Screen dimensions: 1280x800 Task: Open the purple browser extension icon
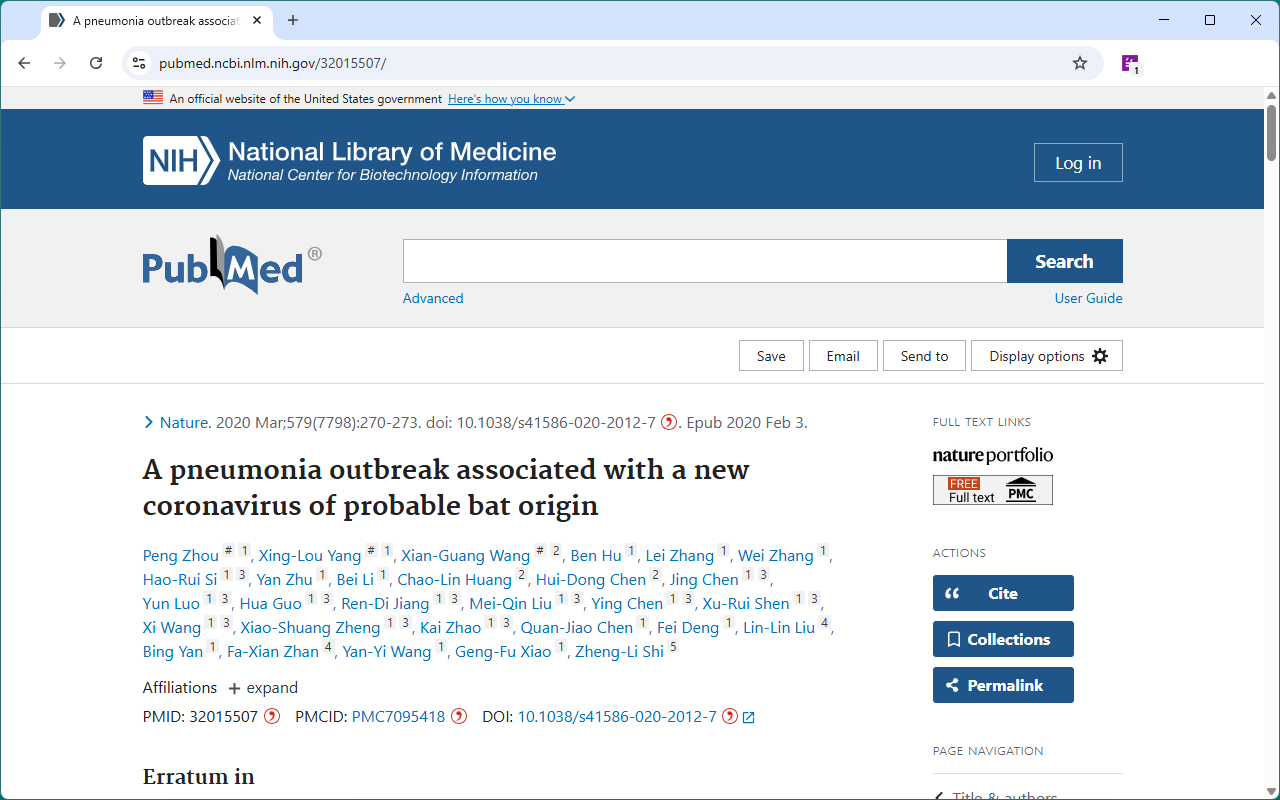coord(1130,64)
